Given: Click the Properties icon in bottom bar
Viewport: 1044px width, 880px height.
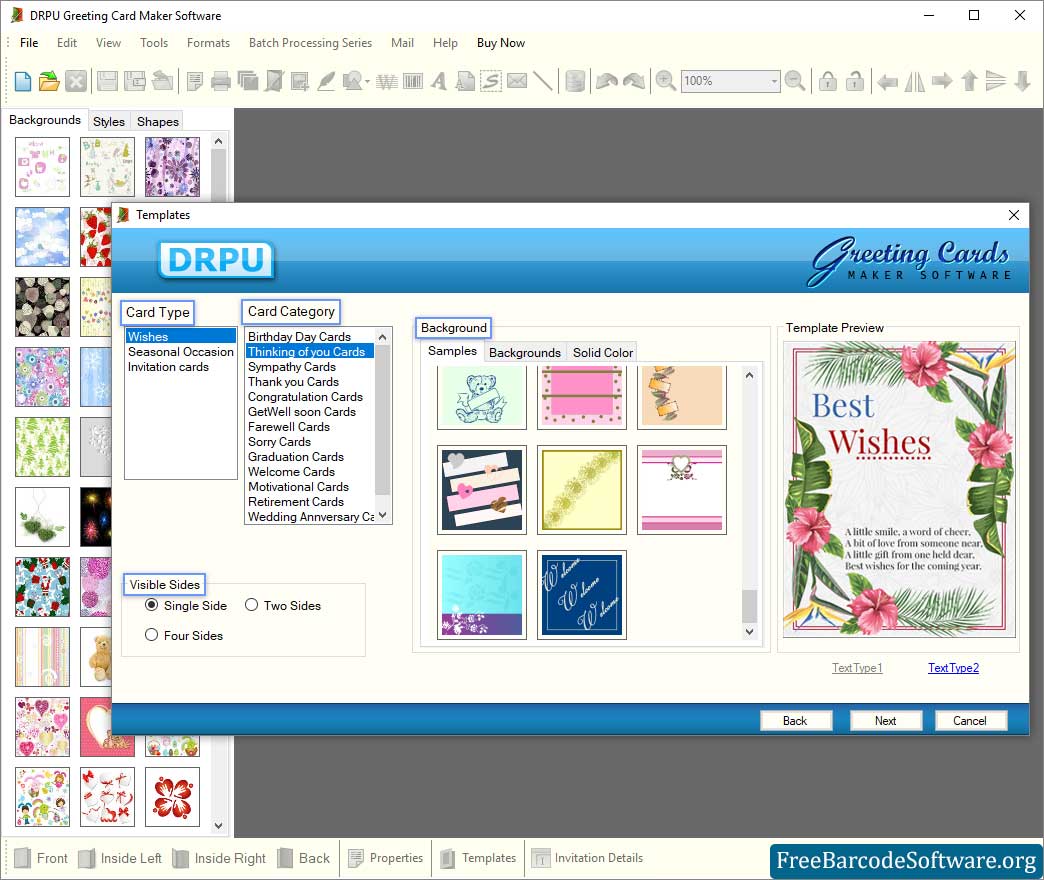Looking at the screenshot, I should point(356,858).
